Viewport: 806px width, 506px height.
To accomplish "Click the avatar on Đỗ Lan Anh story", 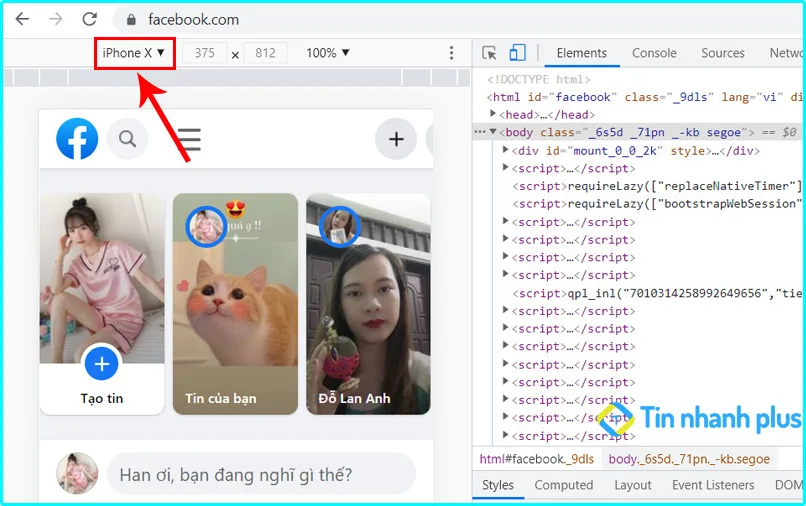I will pyautogui.click(x=339, y=227).
